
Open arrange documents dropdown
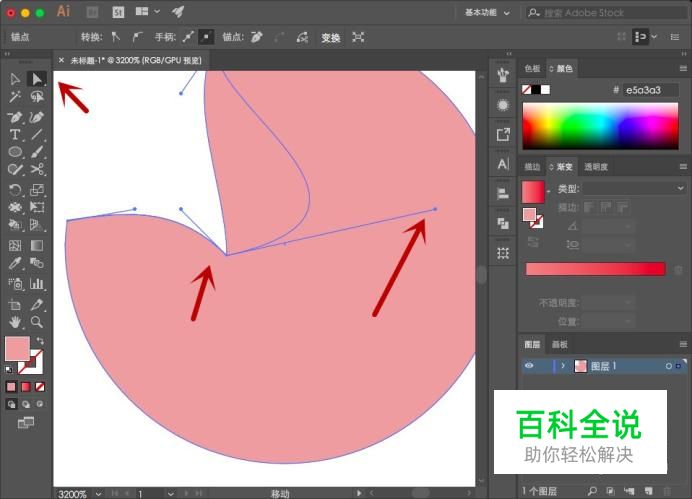[x=147, y=12]
